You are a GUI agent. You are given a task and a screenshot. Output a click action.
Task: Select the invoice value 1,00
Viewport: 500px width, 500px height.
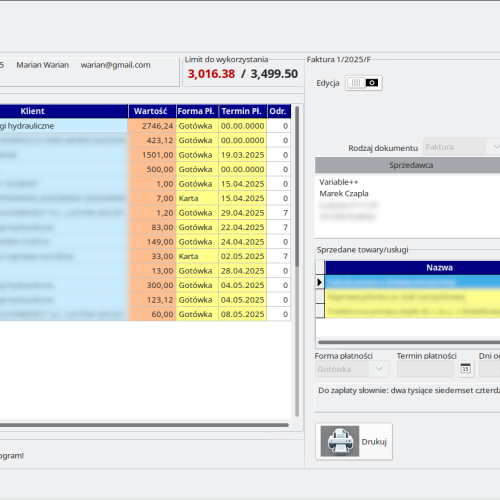tap(152, 184)
